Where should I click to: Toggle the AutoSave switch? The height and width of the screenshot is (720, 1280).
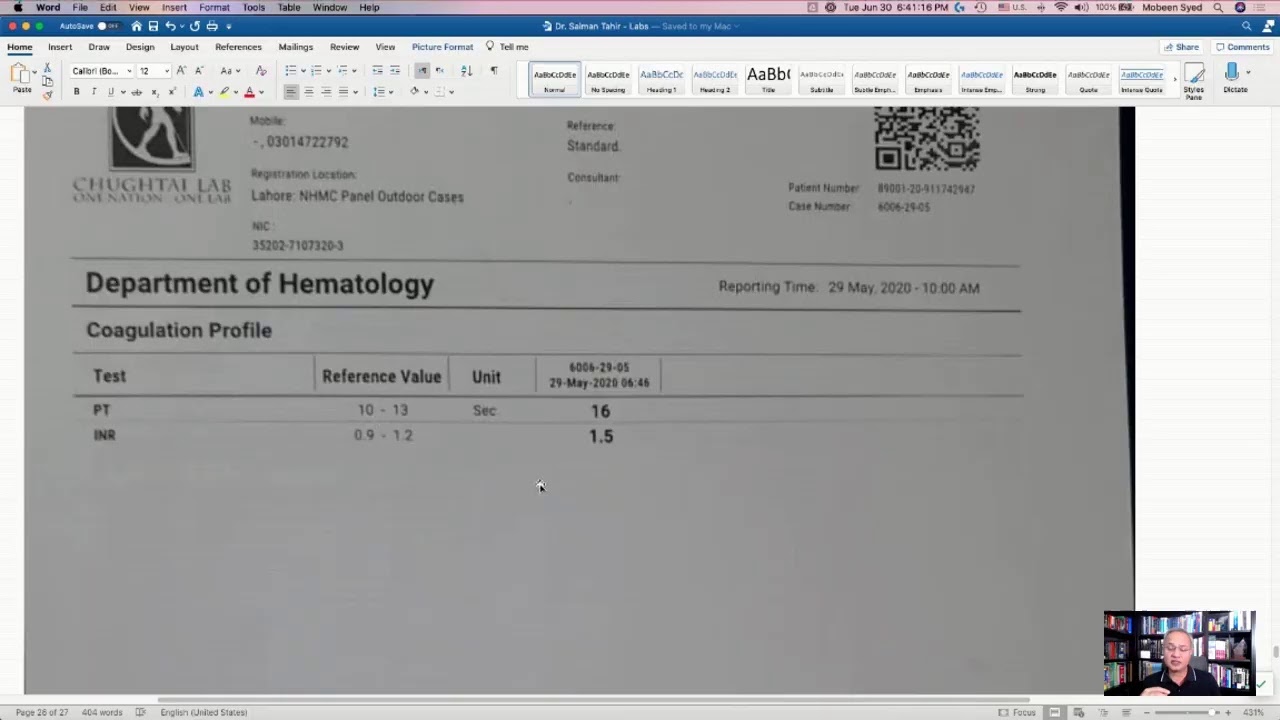point(101,26)
